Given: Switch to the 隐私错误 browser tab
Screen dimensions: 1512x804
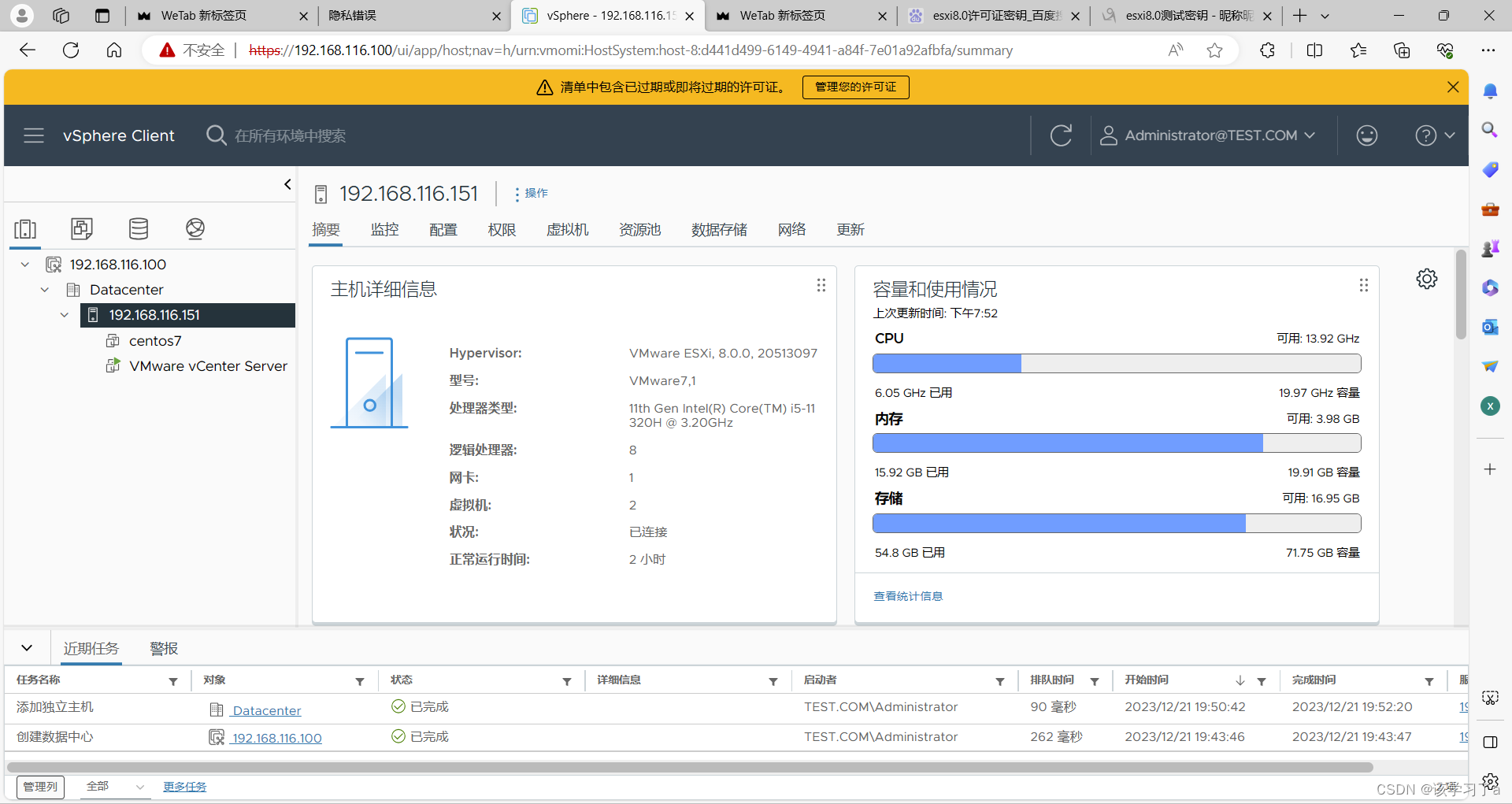Looking at the screenshot, I should pos(413,16).
